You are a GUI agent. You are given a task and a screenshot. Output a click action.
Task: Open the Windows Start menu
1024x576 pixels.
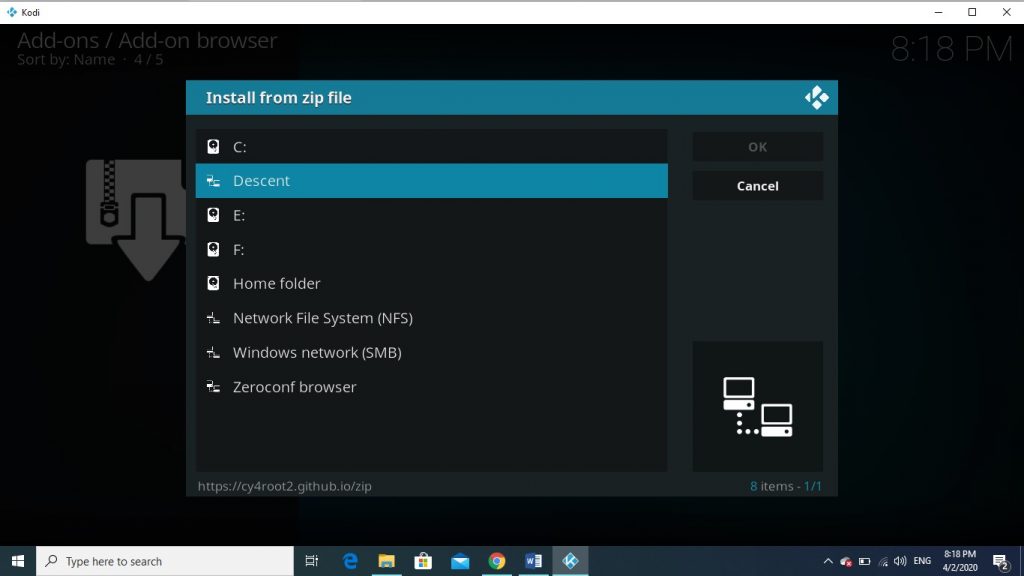tap(18, 561)
